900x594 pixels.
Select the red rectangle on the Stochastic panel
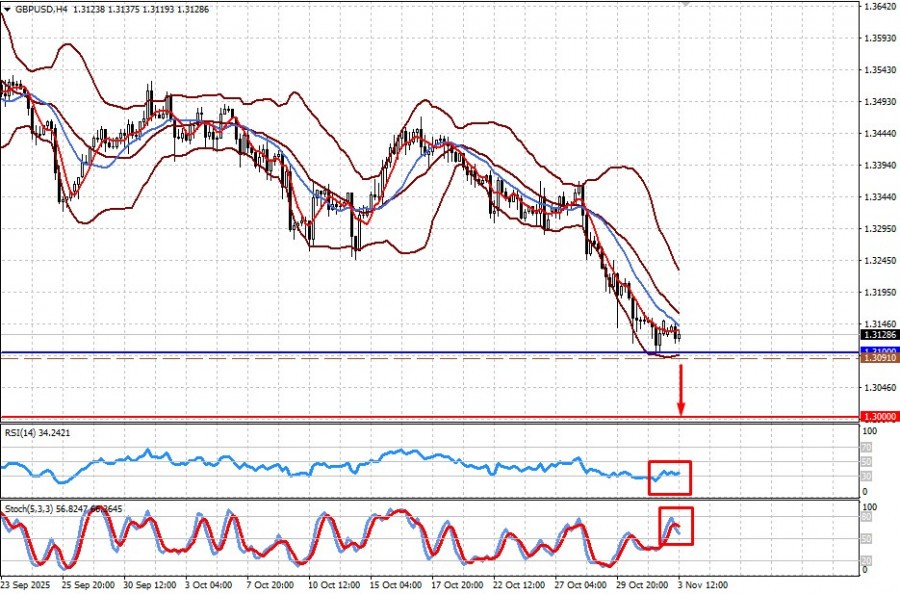tap(675, 526)
